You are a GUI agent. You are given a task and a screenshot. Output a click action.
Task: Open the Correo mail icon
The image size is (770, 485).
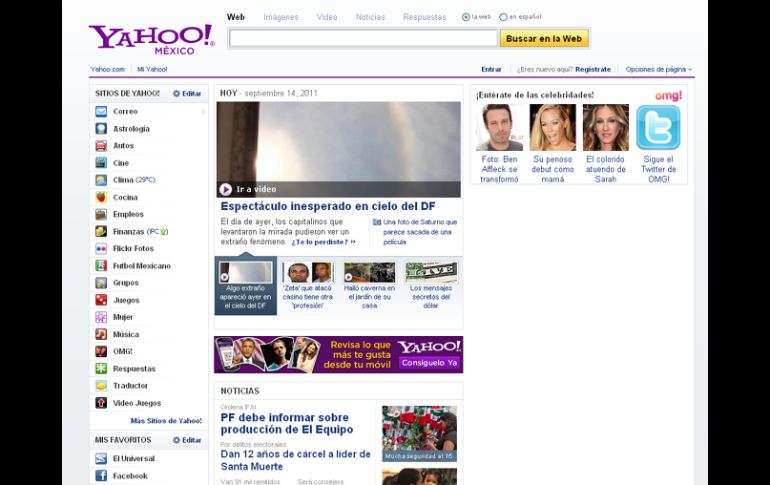pyautogui.click(x=101, y=111)
